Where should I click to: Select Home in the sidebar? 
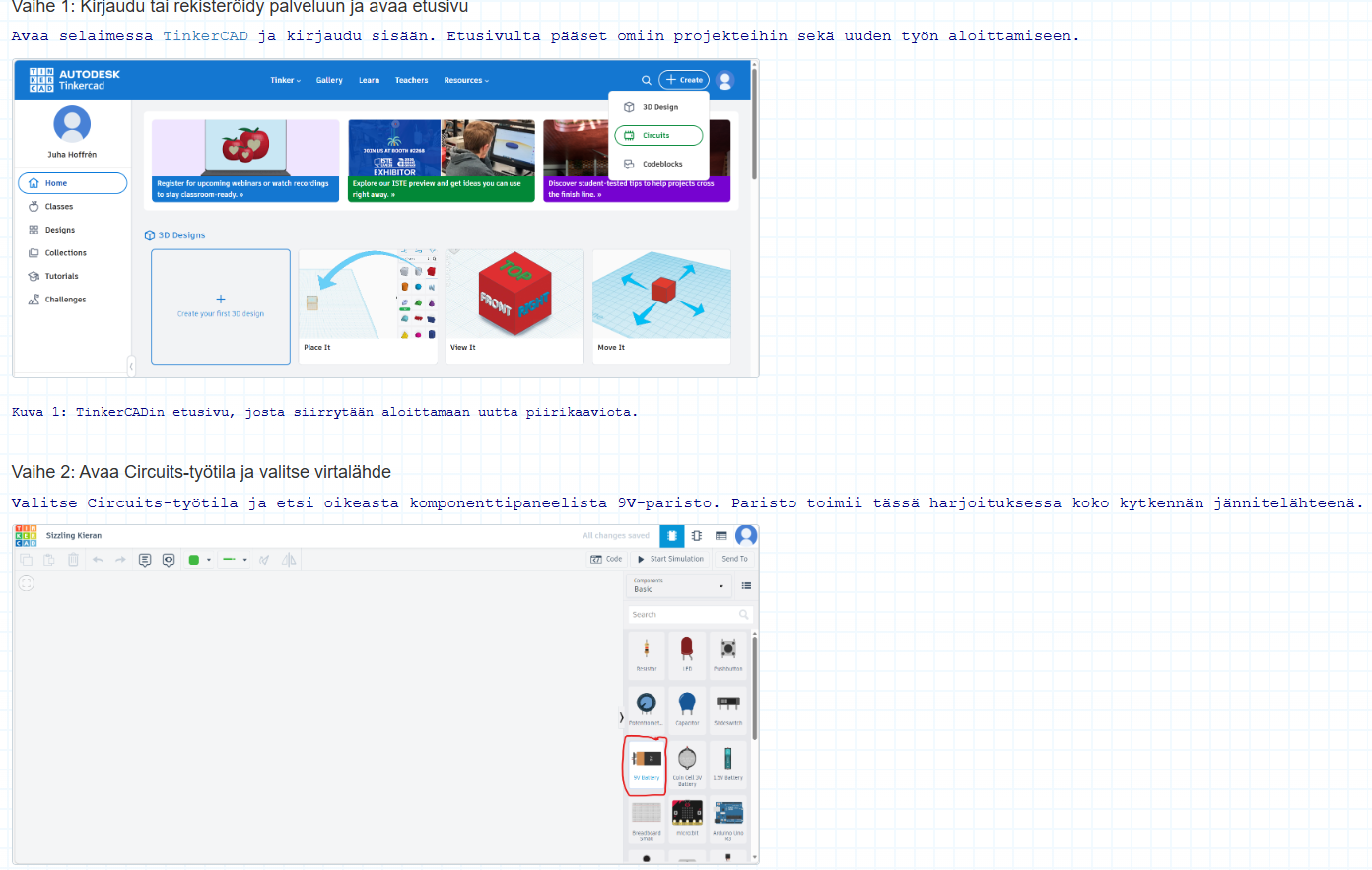point(73,183)
